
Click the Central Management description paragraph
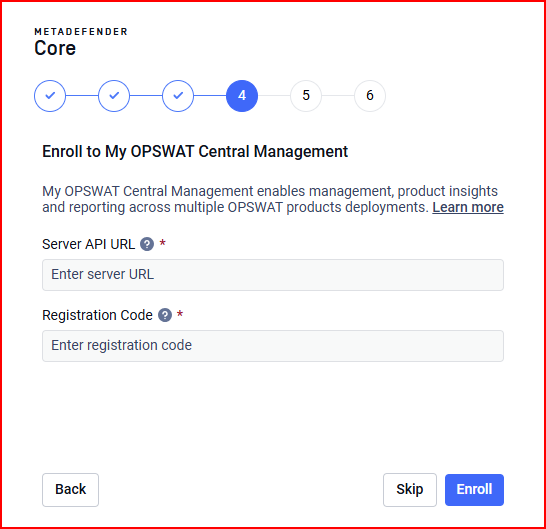(273, 199)
